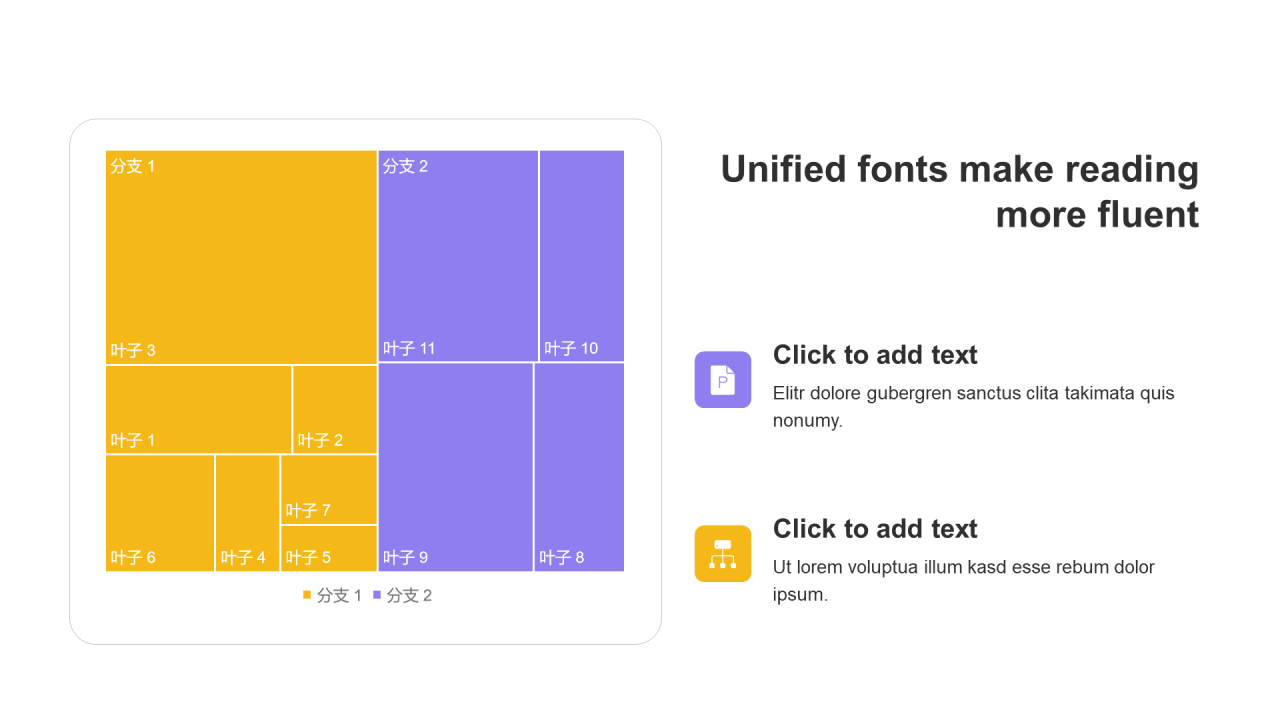Select the 叶子 3 treemap block
Screen dimensions: 1280x720
pos(241,257)
